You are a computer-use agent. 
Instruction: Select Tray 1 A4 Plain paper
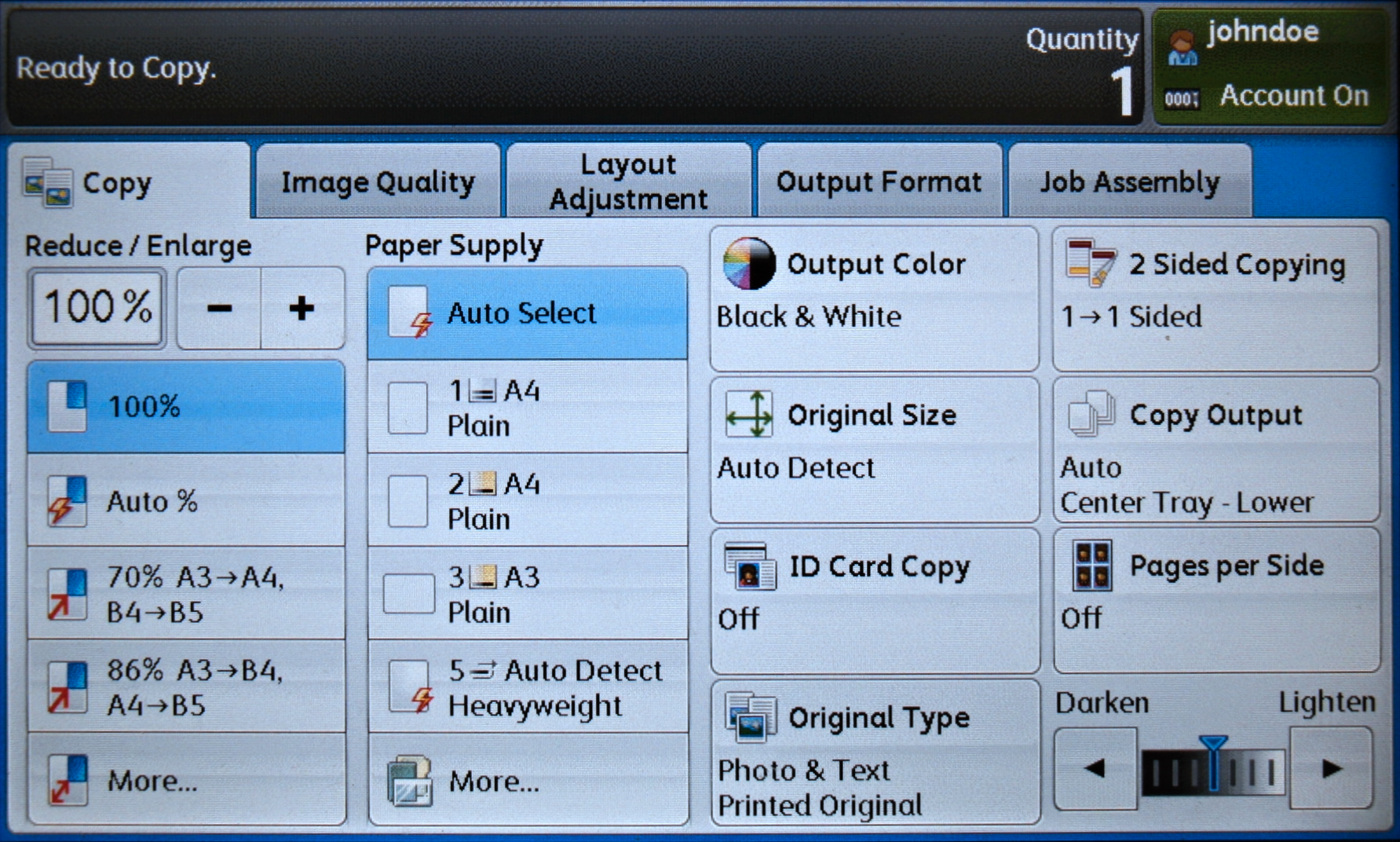[527, 408]
